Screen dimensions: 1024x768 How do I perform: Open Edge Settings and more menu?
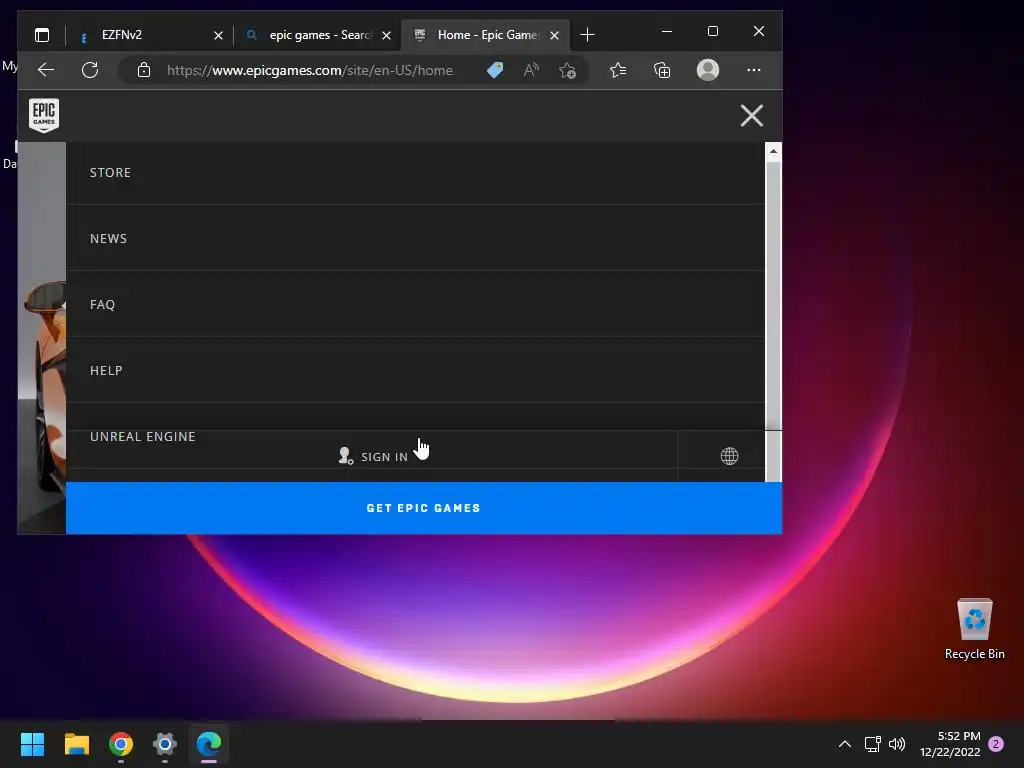[x=754, y=70]
